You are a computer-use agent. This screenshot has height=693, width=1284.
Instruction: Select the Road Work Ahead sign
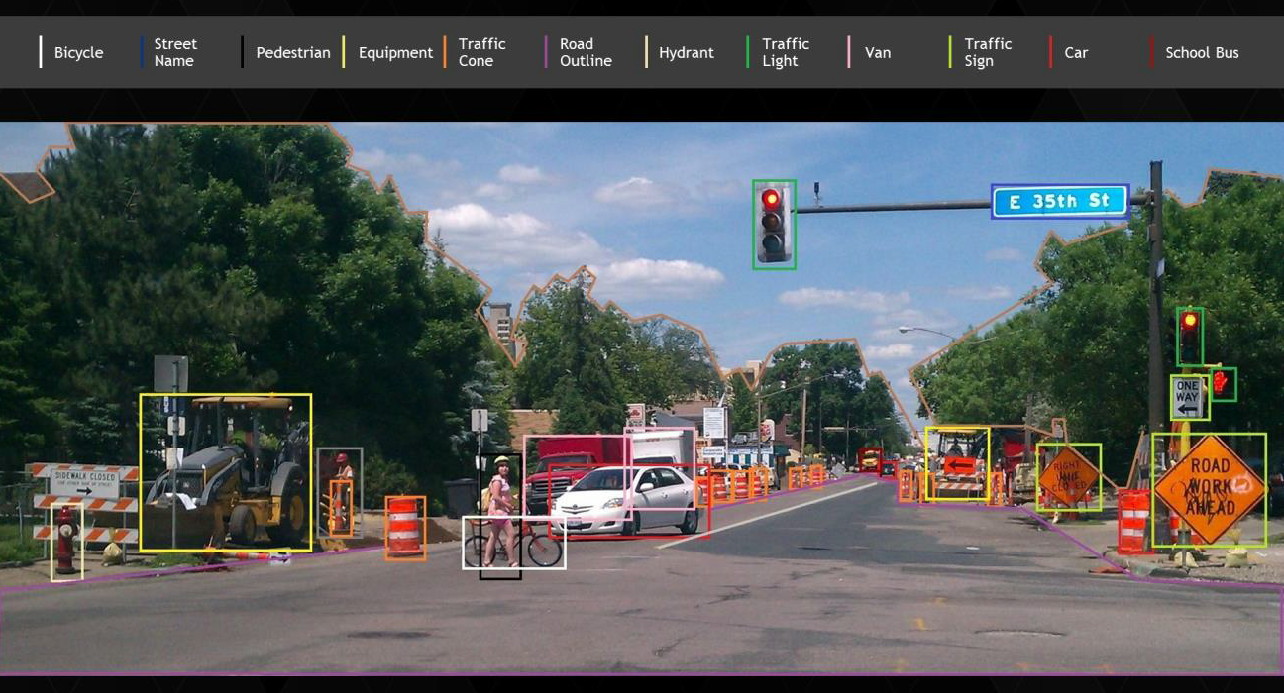tap(1208, 489)
